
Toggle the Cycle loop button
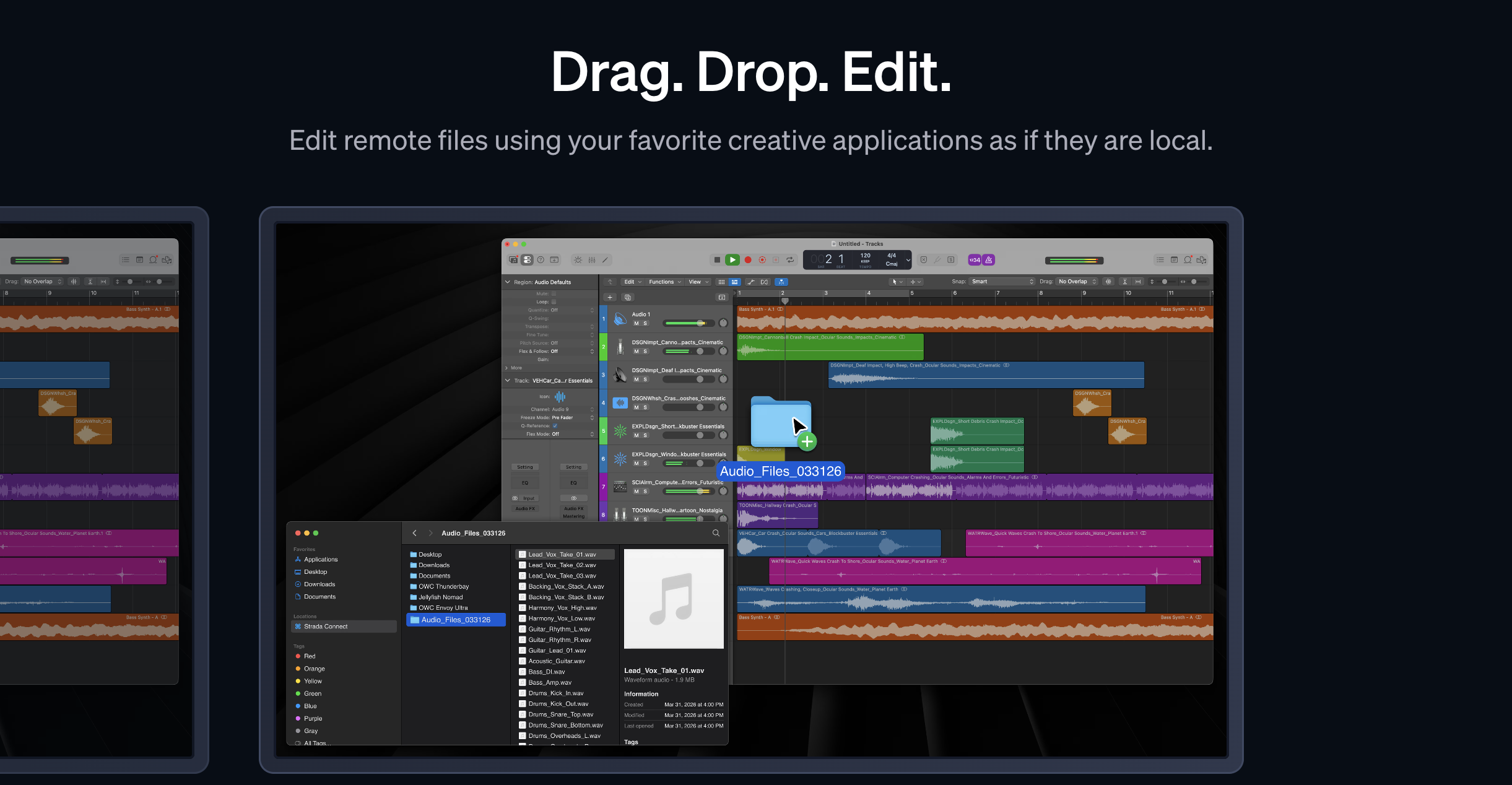click(790, 260)
